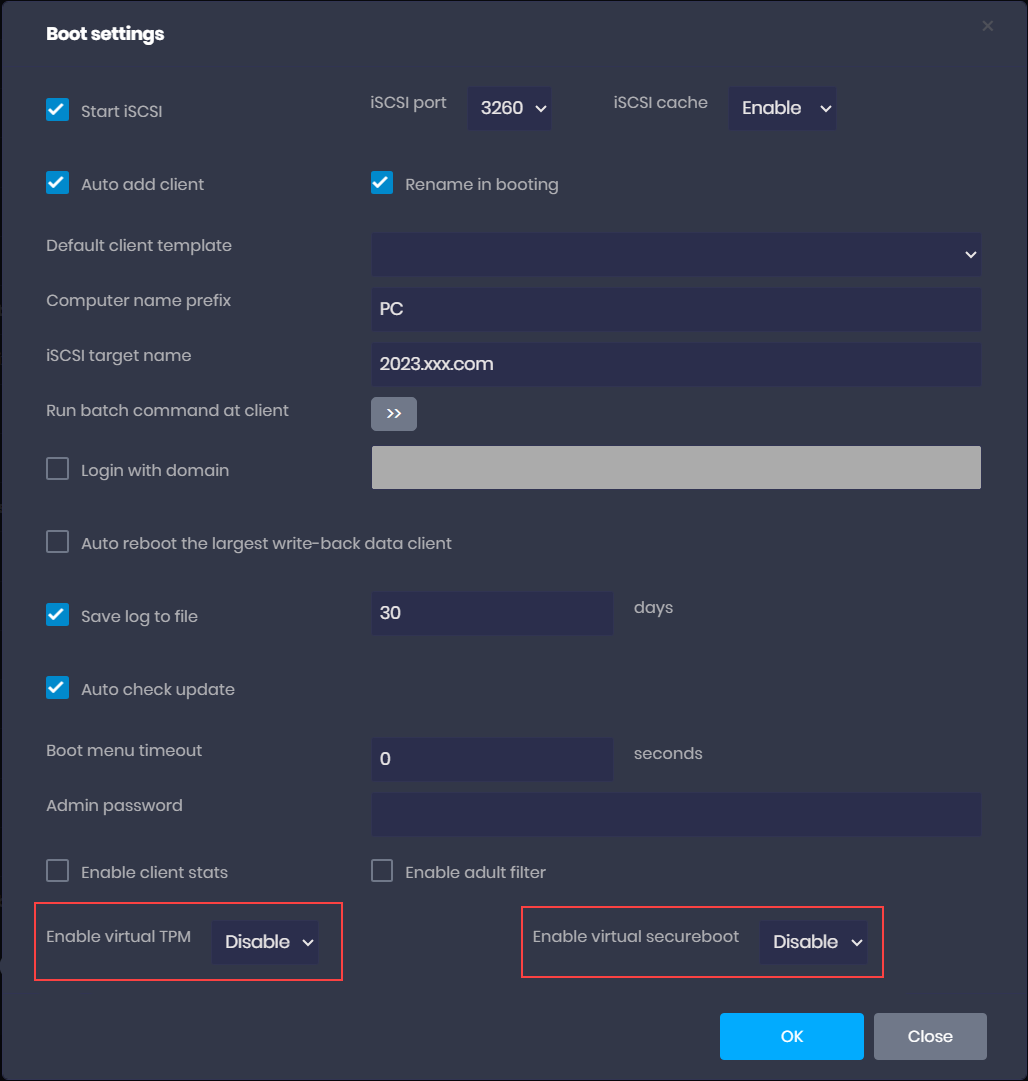Uncheck the Start iSCSI checkbox
This screenshot has width=1028, height=1081.
tap(58, 110)
